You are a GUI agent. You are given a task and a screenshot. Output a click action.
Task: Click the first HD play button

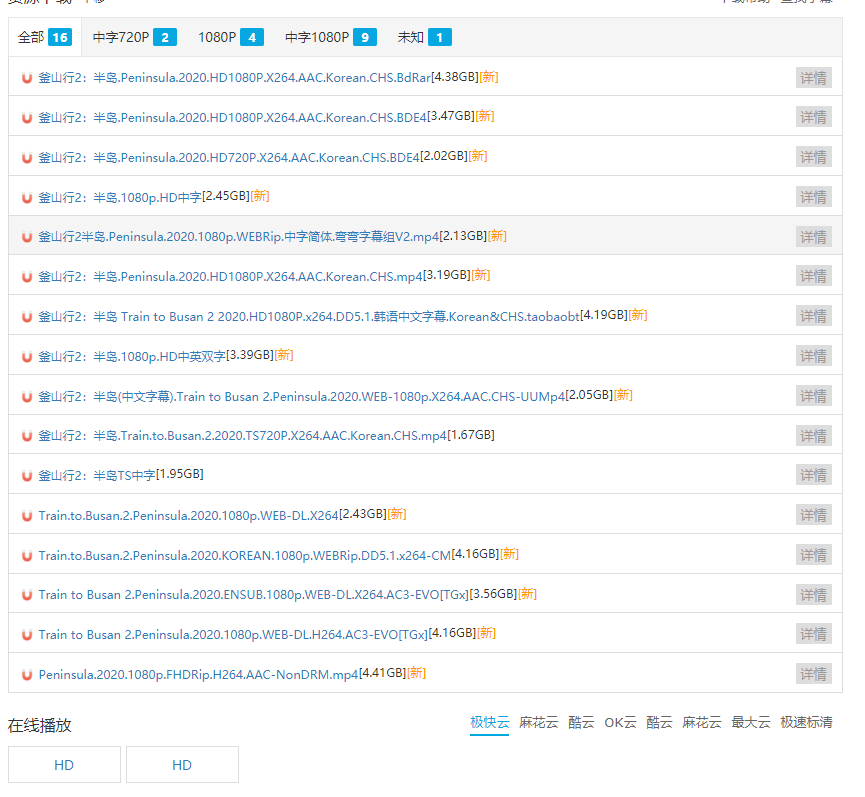coord(64,765)
